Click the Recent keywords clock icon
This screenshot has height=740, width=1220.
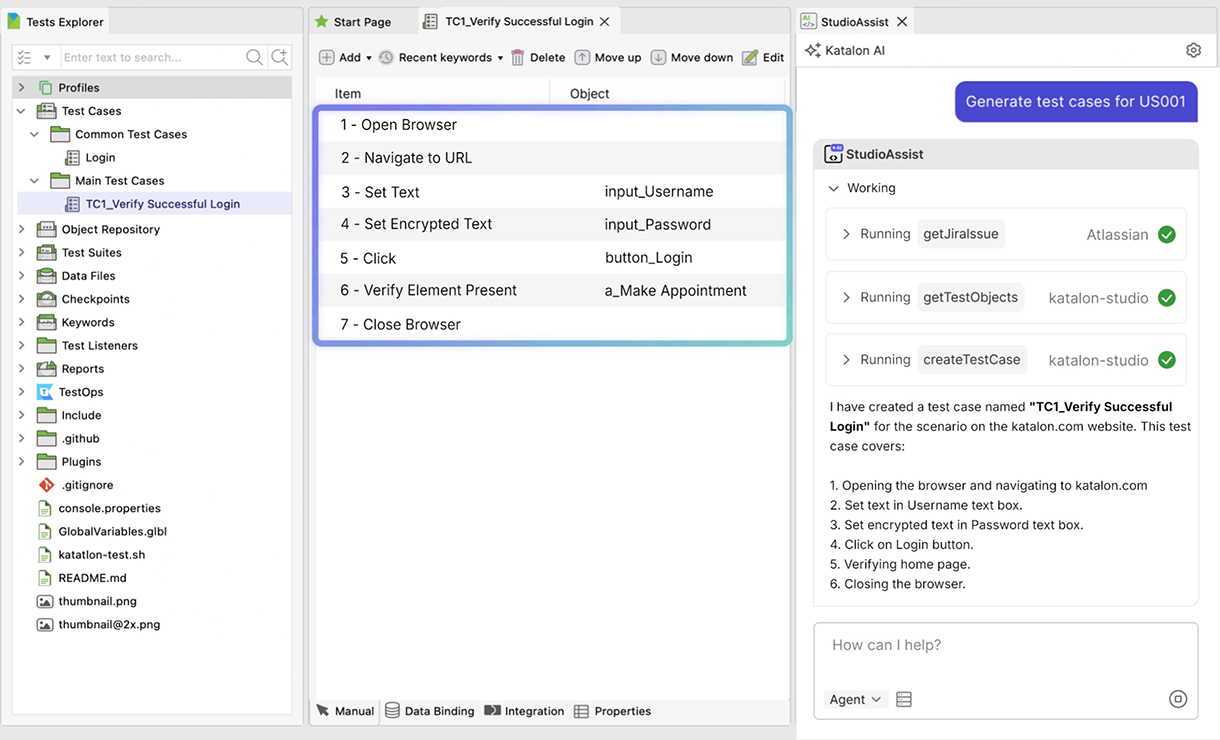tap(386, 57)
